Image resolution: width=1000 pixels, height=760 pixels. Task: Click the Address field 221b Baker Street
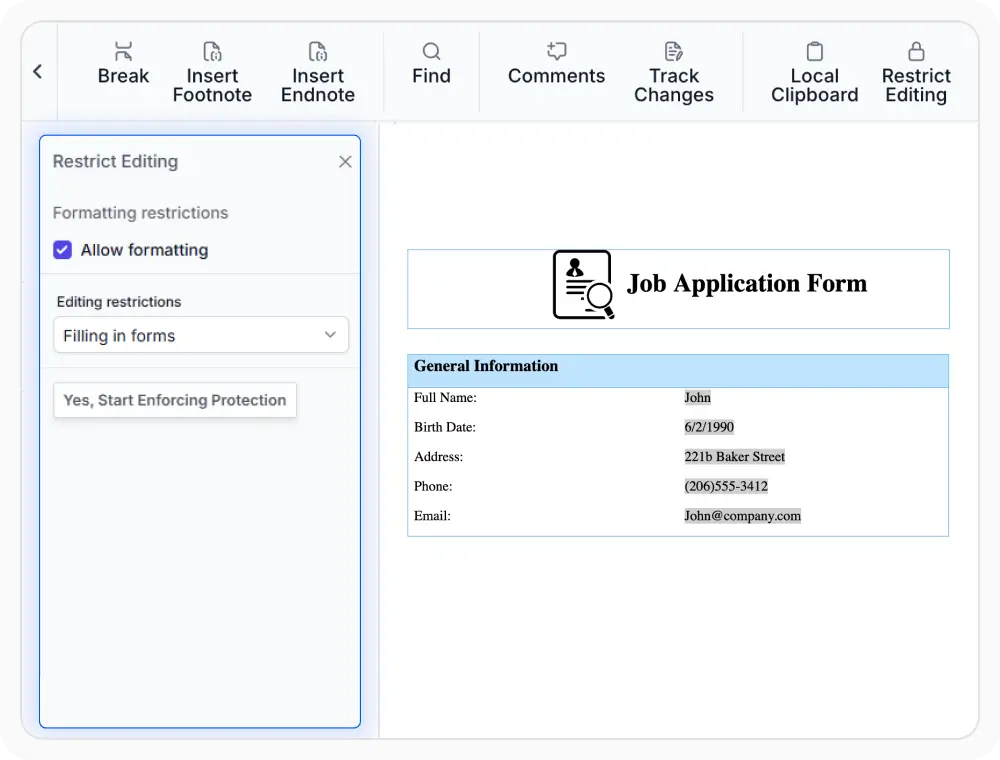coord(735,457)
